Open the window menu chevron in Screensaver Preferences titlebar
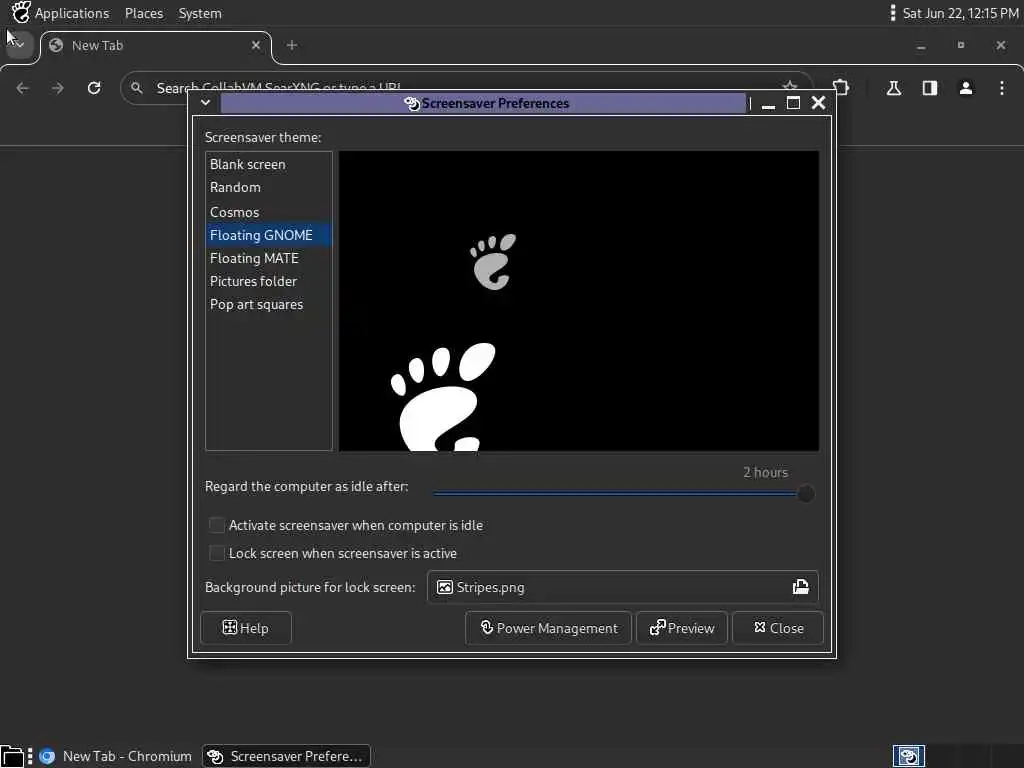 205,103
